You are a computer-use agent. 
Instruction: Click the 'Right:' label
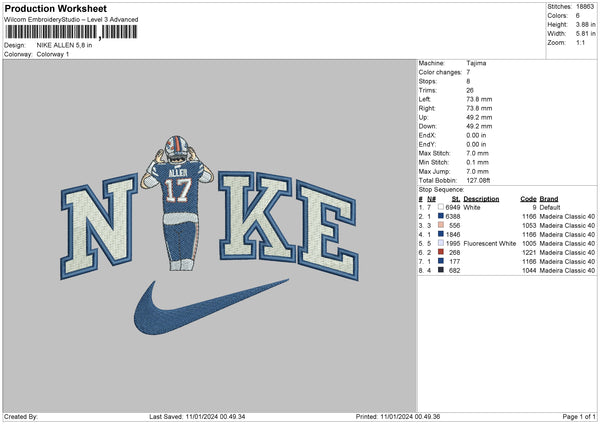pyautogui.click(x=426, y=108)
